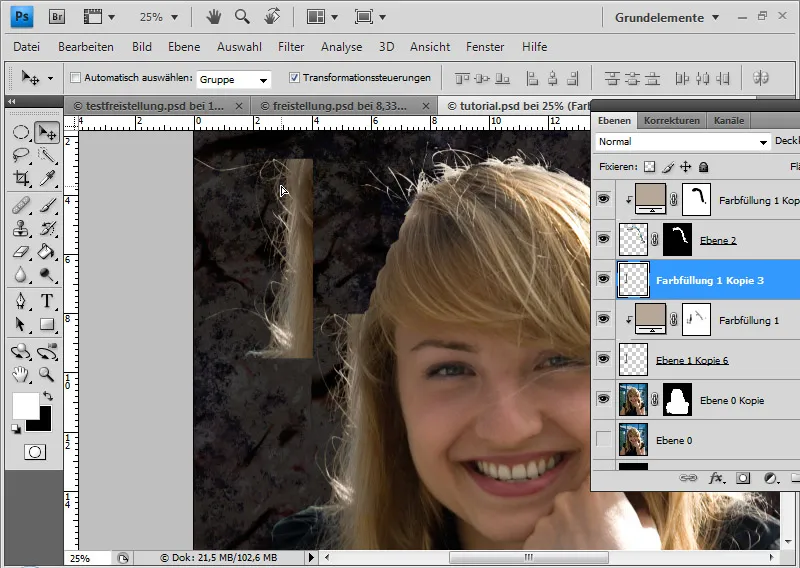Select the Clone Stamp tool
Image resolution: width=800 pixels, height=568 pixels.
21,228
